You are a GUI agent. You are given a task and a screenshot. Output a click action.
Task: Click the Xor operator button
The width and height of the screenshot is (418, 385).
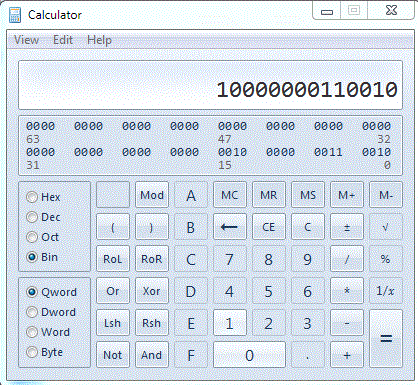pos(152,291)
